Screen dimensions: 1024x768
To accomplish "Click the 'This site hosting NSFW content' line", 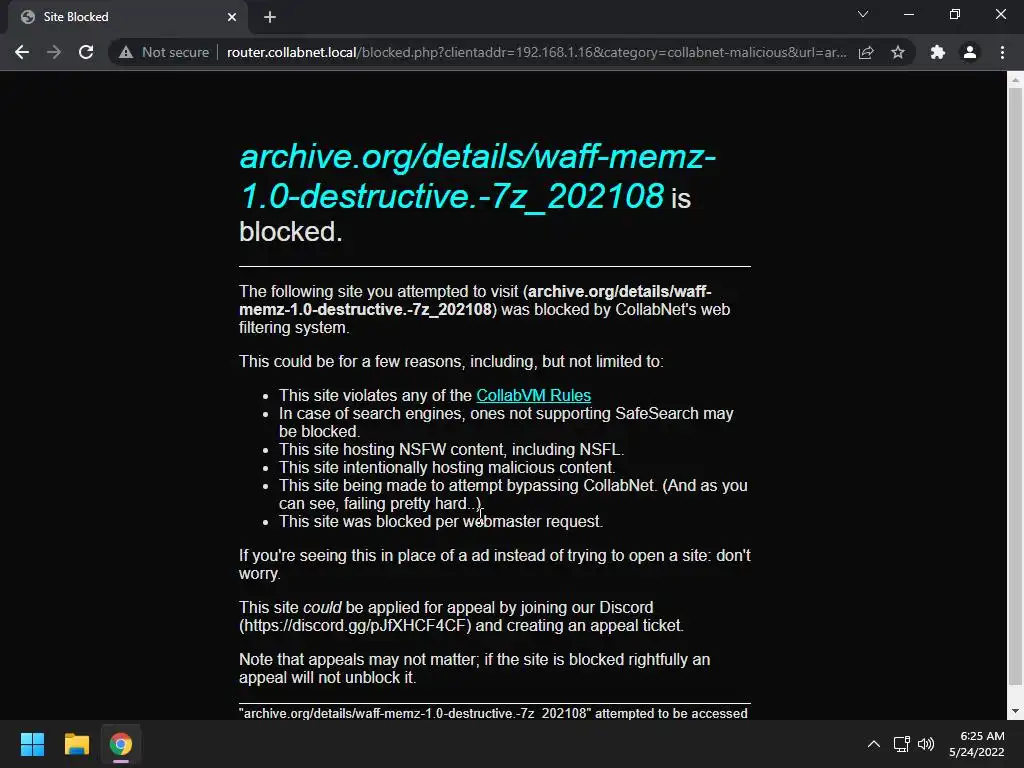I will (x=451, y=449).
